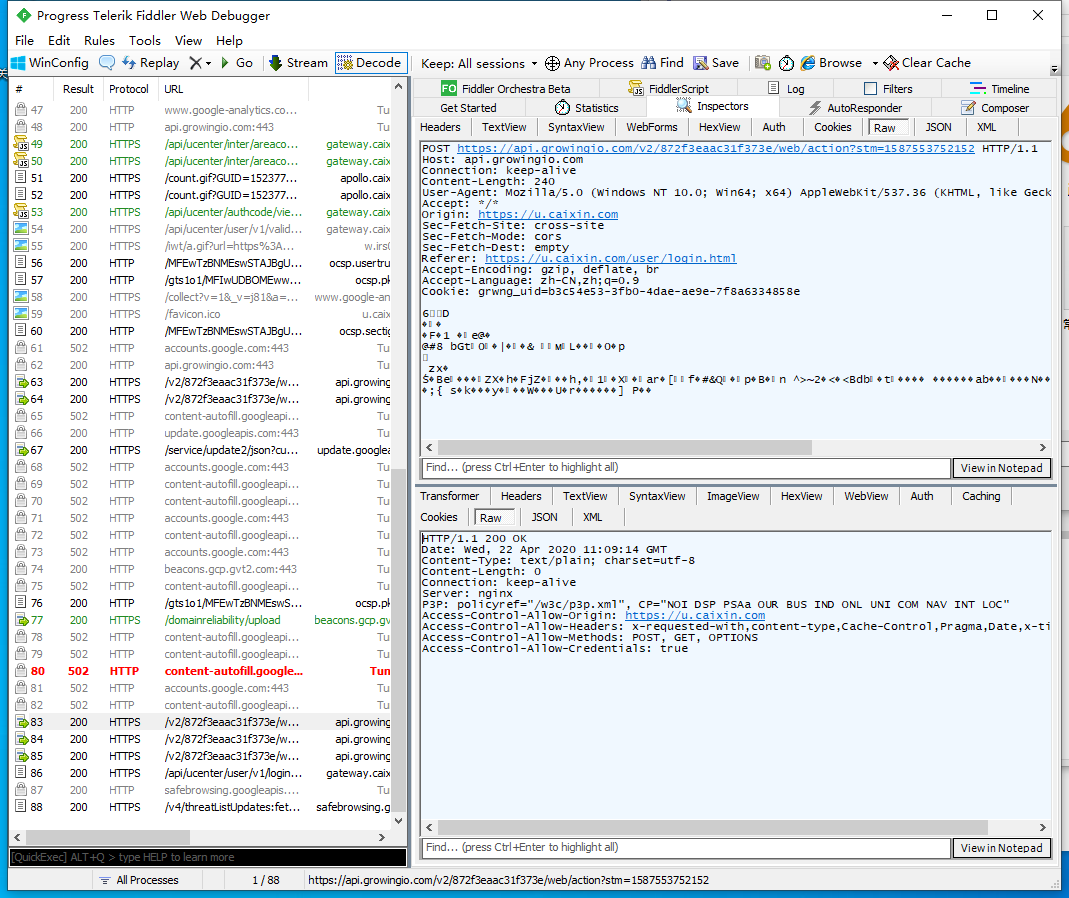Click request pane View in Notepad button

tap(1002, 468)
